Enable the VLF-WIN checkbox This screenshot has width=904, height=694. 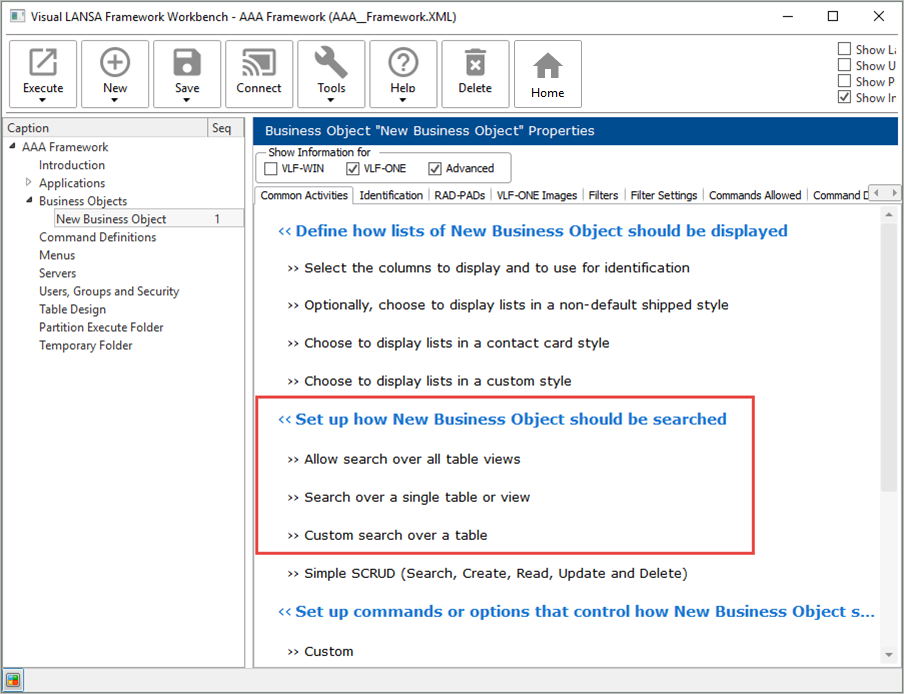pyautogui.click(x=272, y=169)
